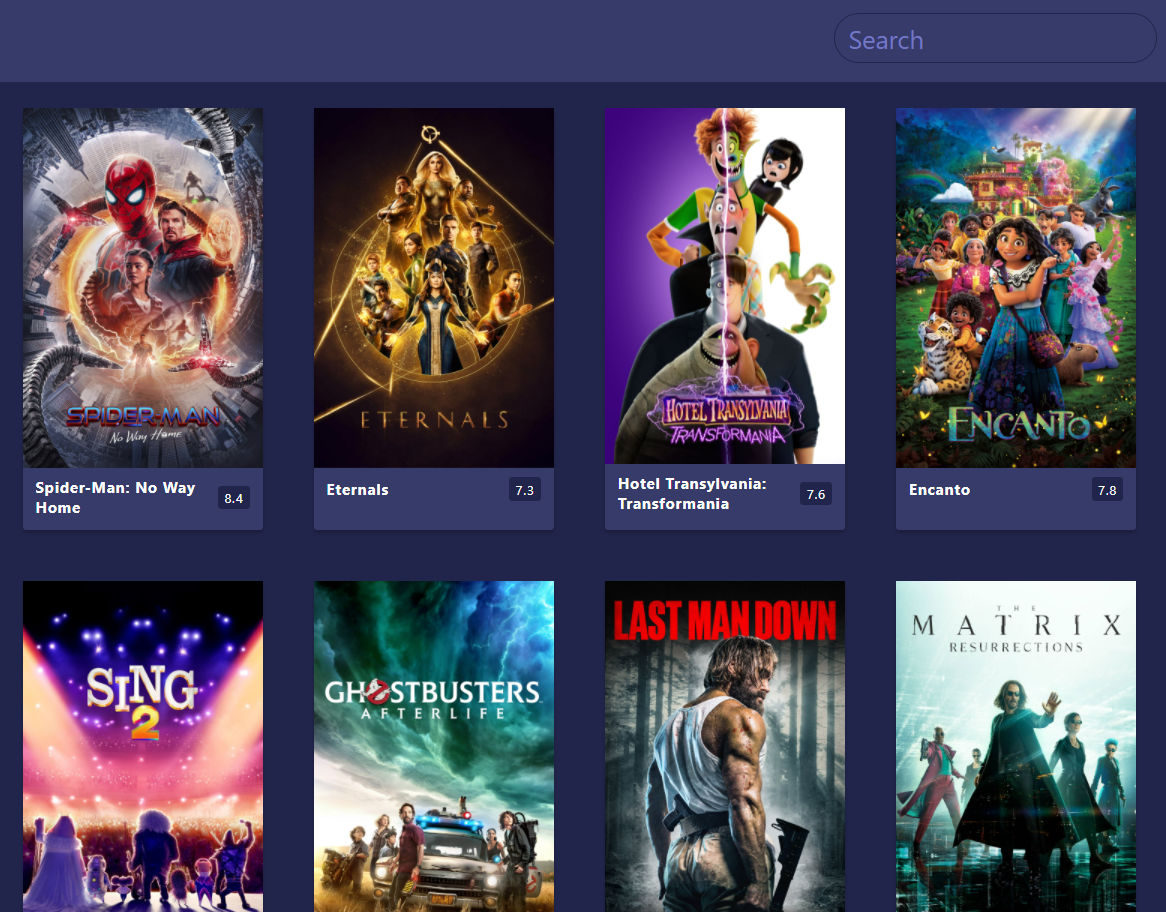Open the Matrix Resurrections poster
This screenshot has height=912, width=1166.
[1016, 746]
